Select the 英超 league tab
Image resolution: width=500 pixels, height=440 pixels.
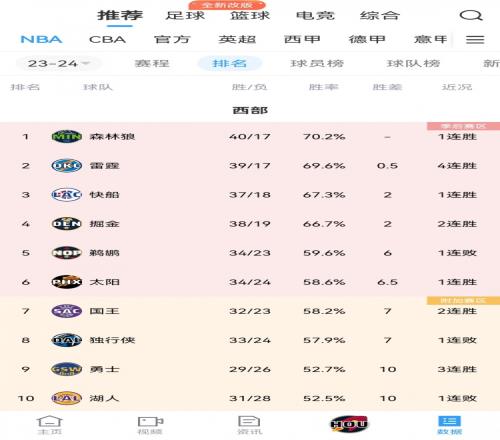[237, 39]
